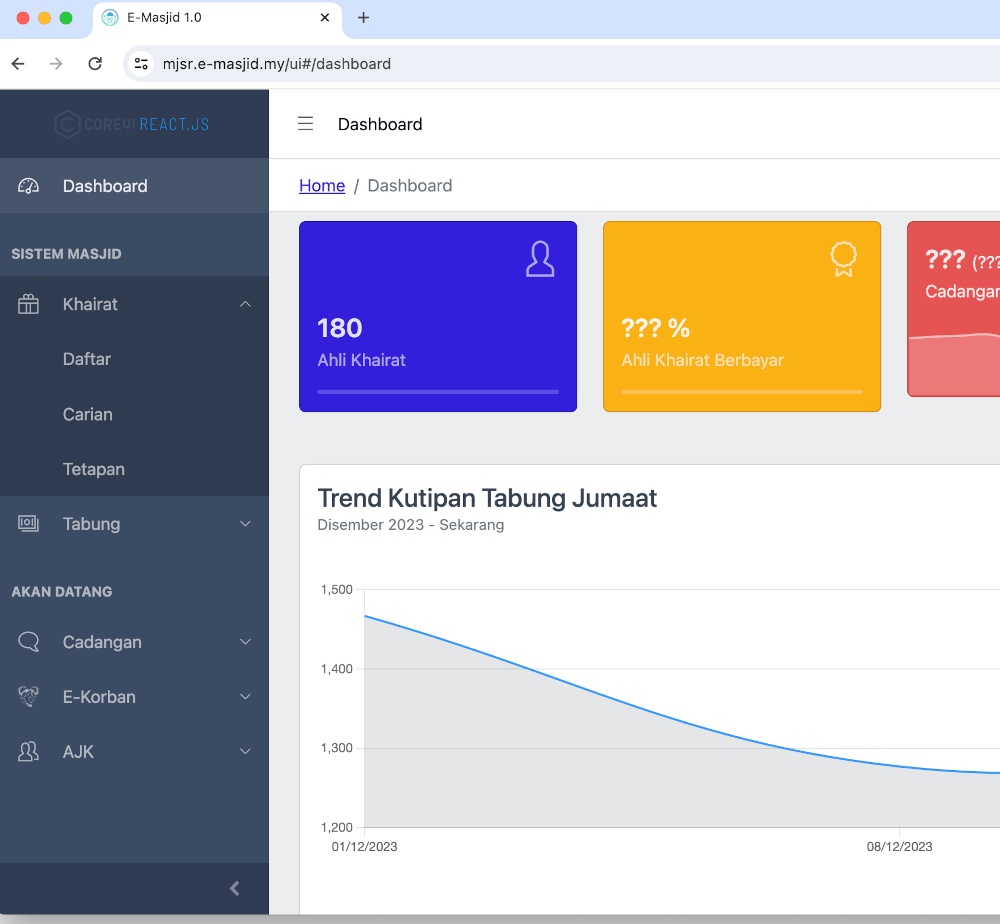Open the Daftar submenu item
The image size is (1000, 924).
tap(87, 359)
